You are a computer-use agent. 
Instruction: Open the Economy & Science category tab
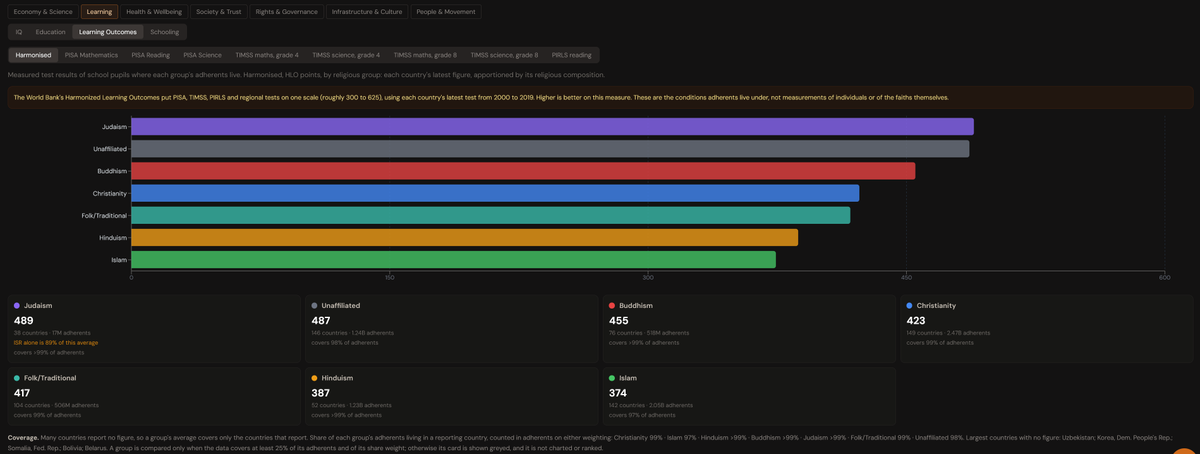point(43,12)
